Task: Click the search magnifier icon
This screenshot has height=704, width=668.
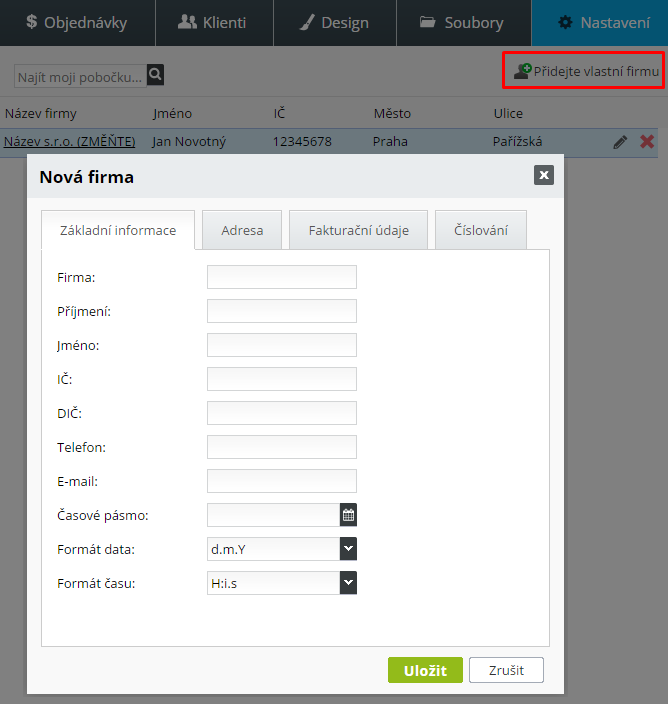Action: [x=155, y=75]
